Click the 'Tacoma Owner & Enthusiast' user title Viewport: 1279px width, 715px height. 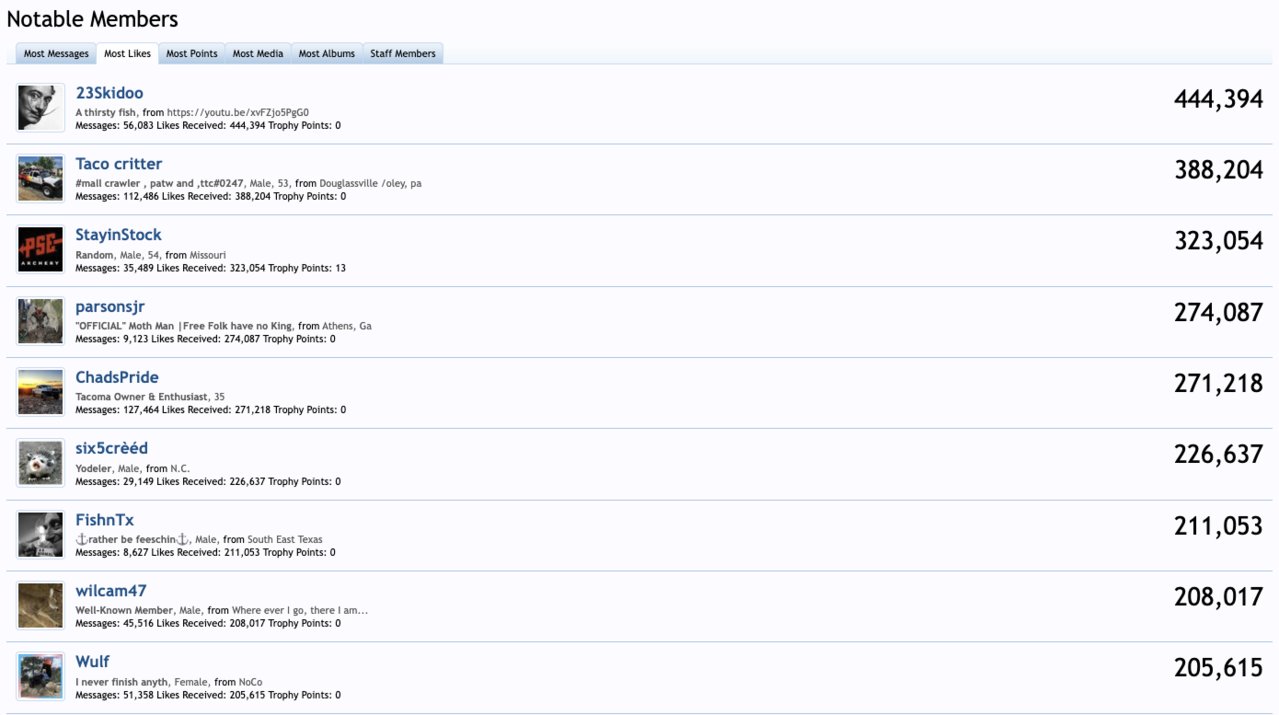(141, 398)
